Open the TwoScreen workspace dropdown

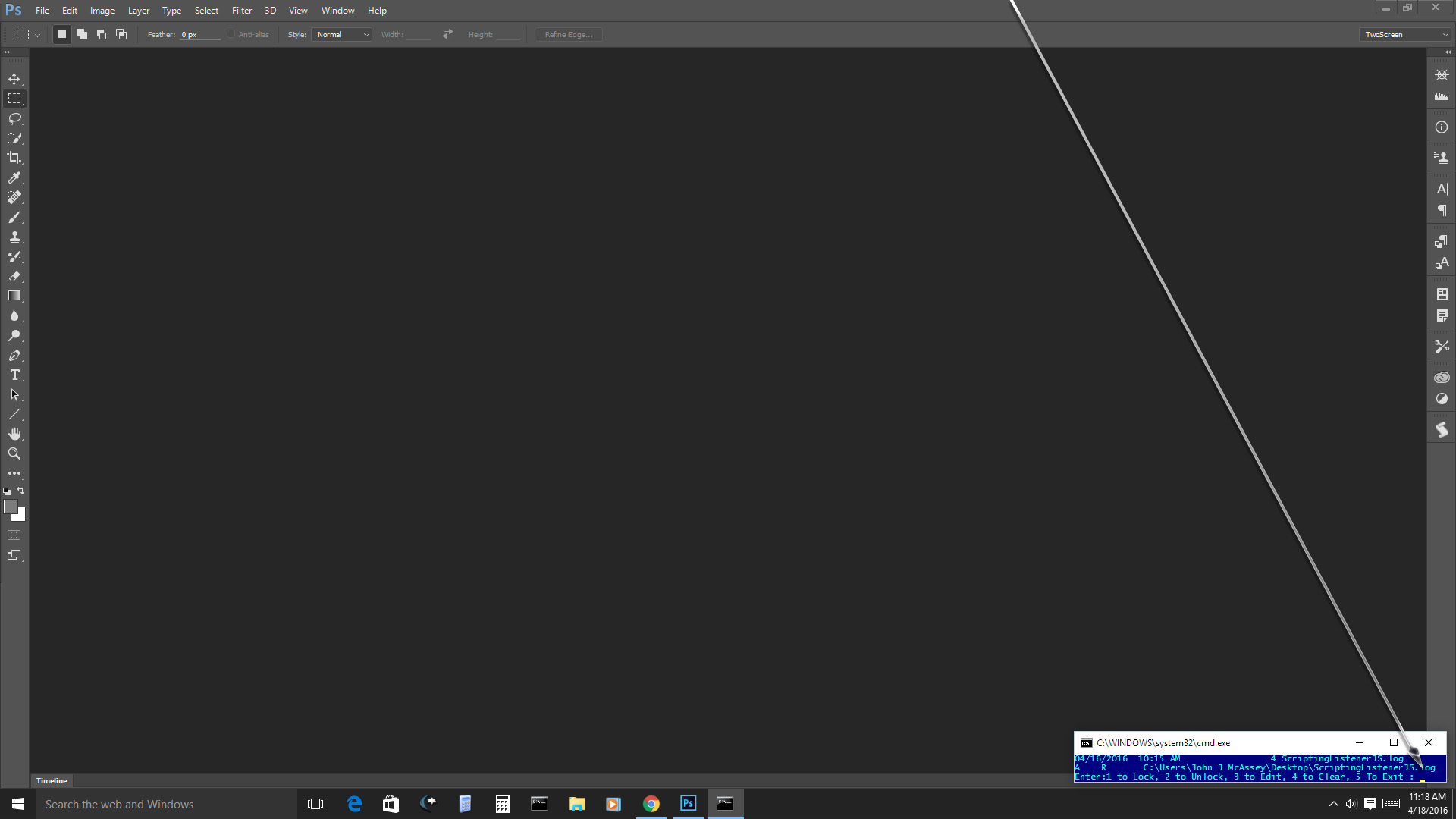click(x=1406, y=34)
